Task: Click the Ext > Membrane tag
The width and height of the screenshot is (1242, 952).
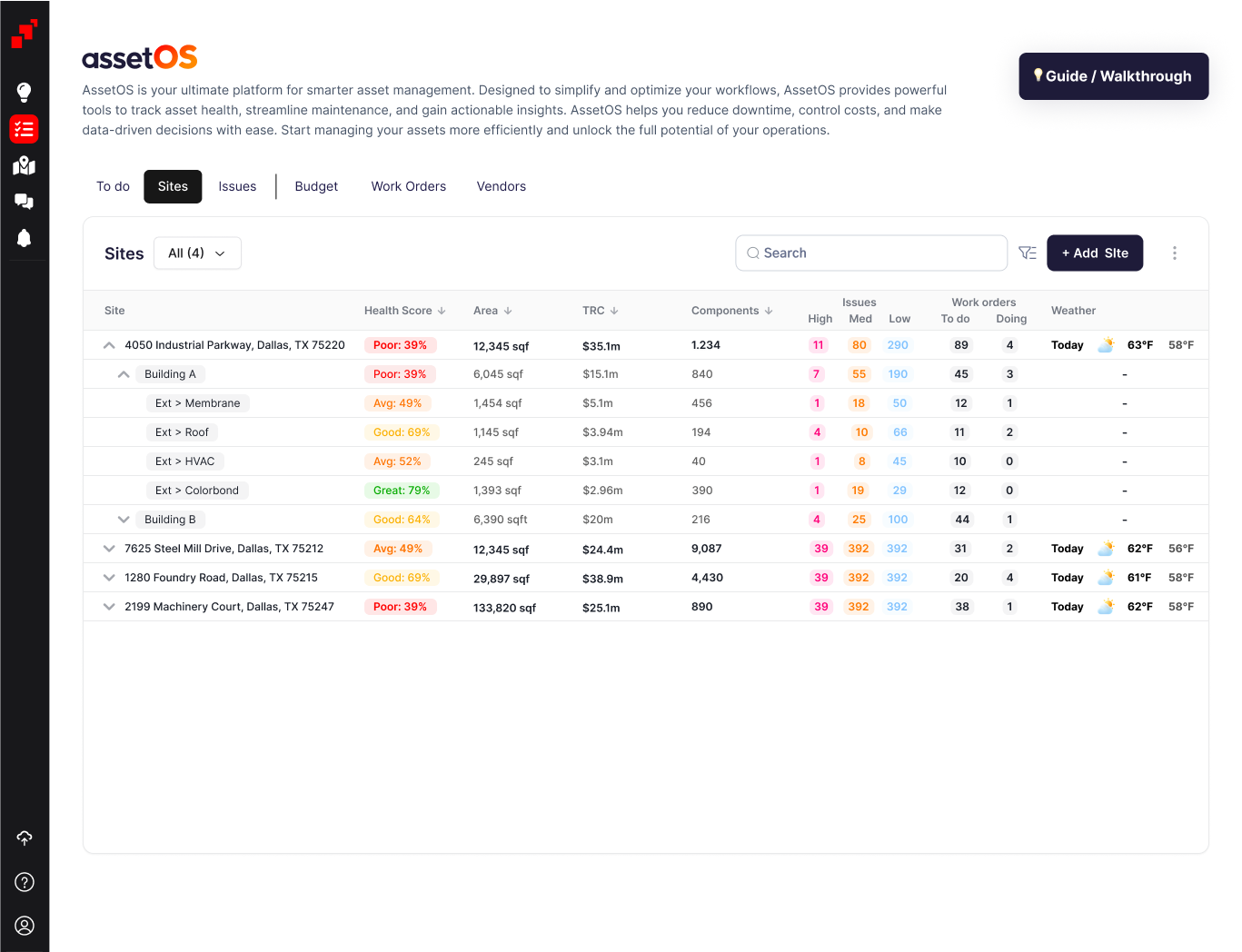Action: pos(198,403)
